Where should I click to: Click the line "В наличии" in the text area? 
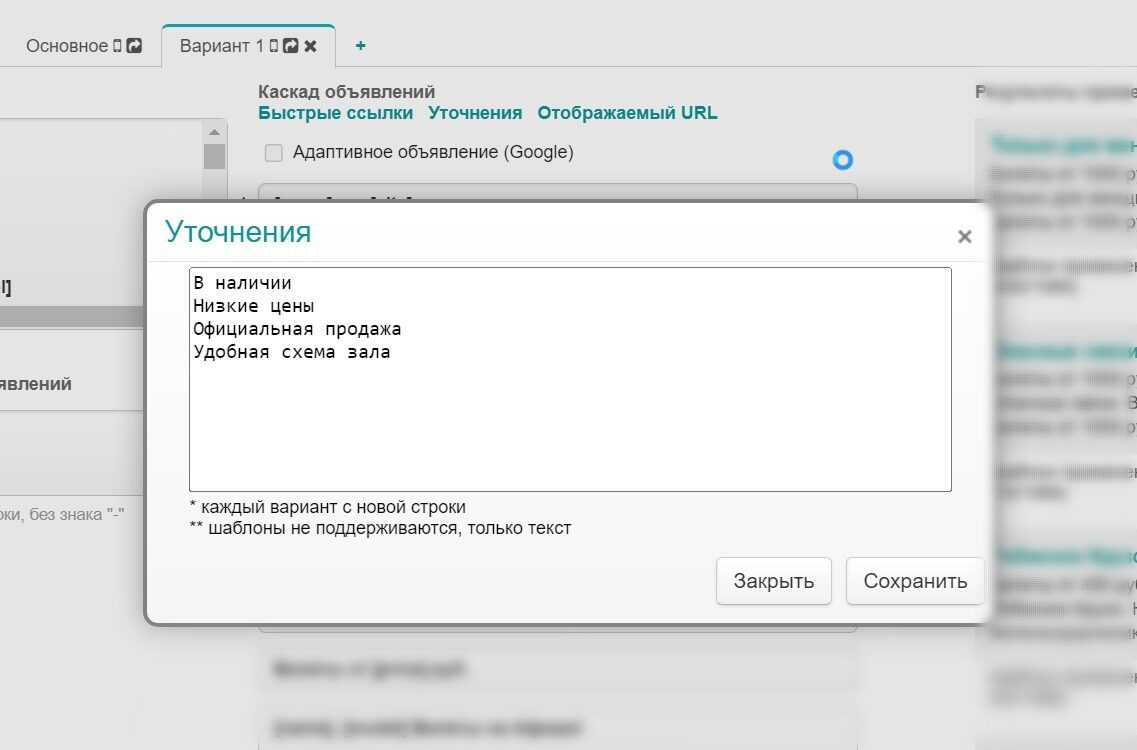(x=242, y=283)
